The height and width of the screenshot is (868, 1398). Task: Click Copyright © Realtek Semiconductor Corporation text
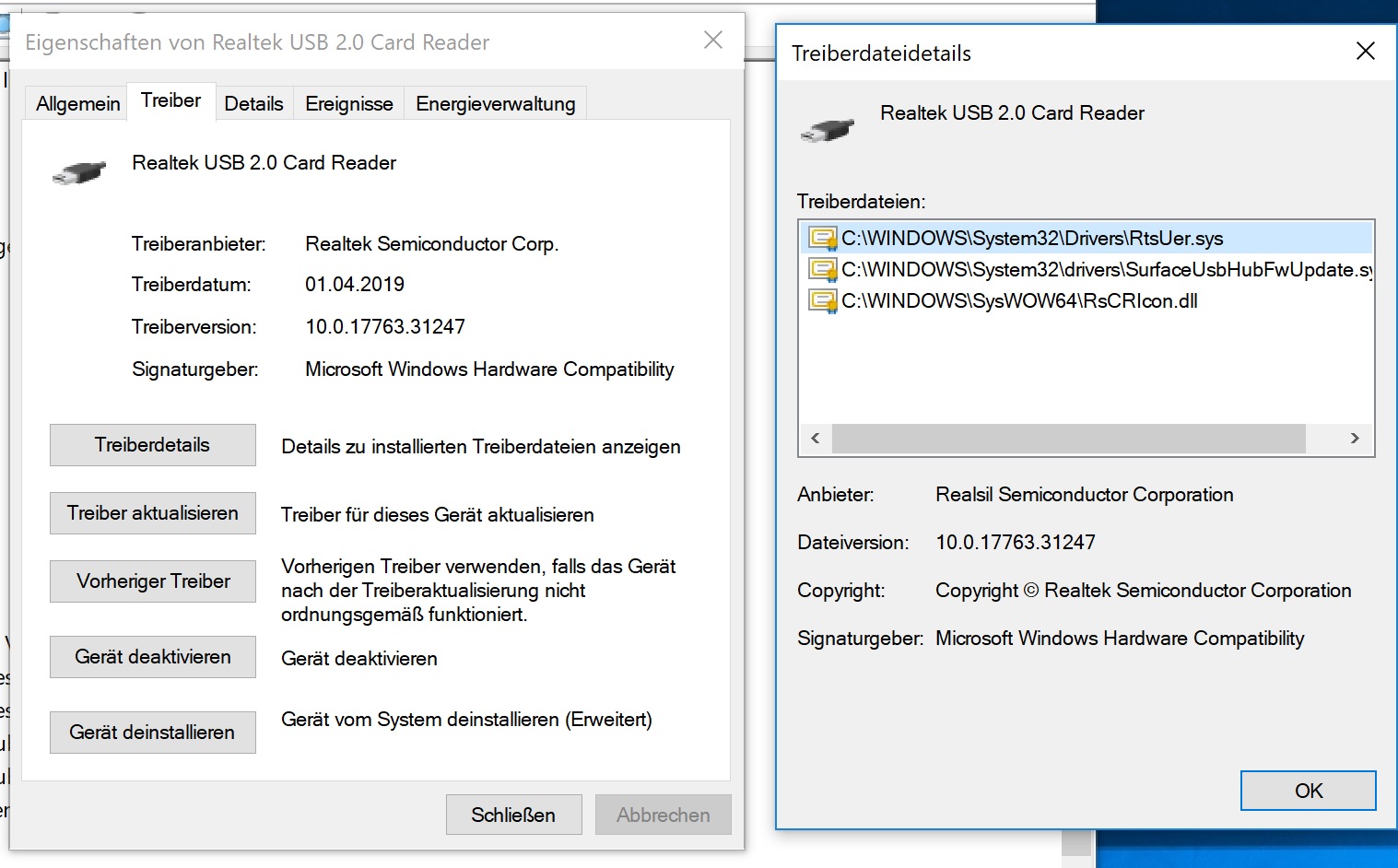tap(1144, 591)
